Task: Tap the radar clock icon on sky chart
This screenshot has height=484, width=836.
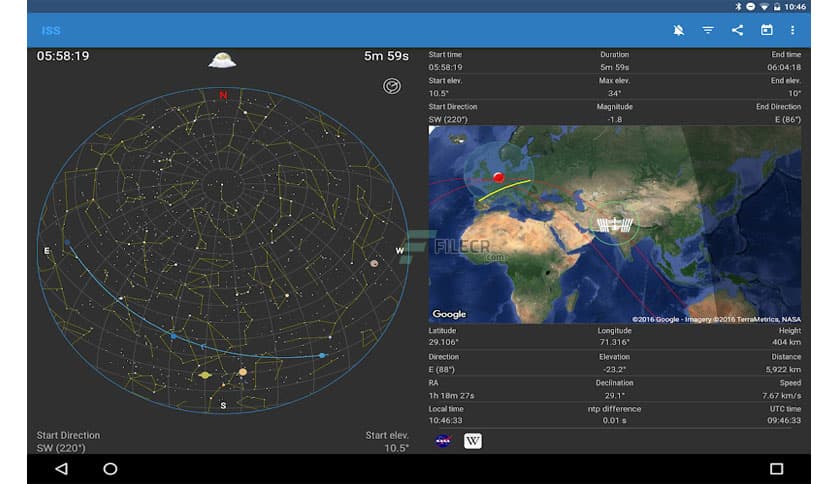Action: pyautogui.click(x=392, y=86)
